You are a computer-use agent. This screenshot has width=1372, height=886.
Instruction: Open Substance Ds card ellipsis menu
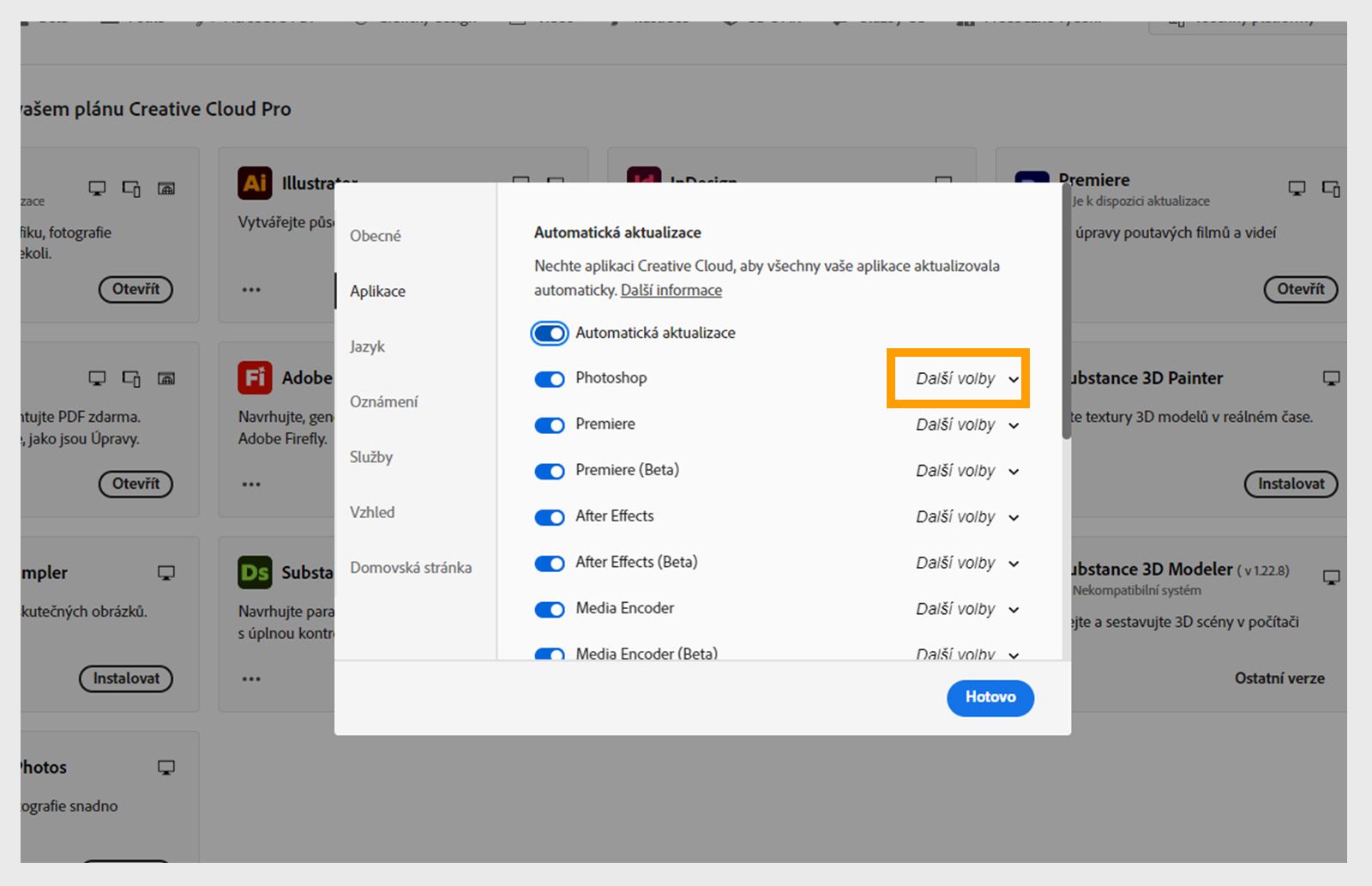pyautogui.click(x=251, y=679)
